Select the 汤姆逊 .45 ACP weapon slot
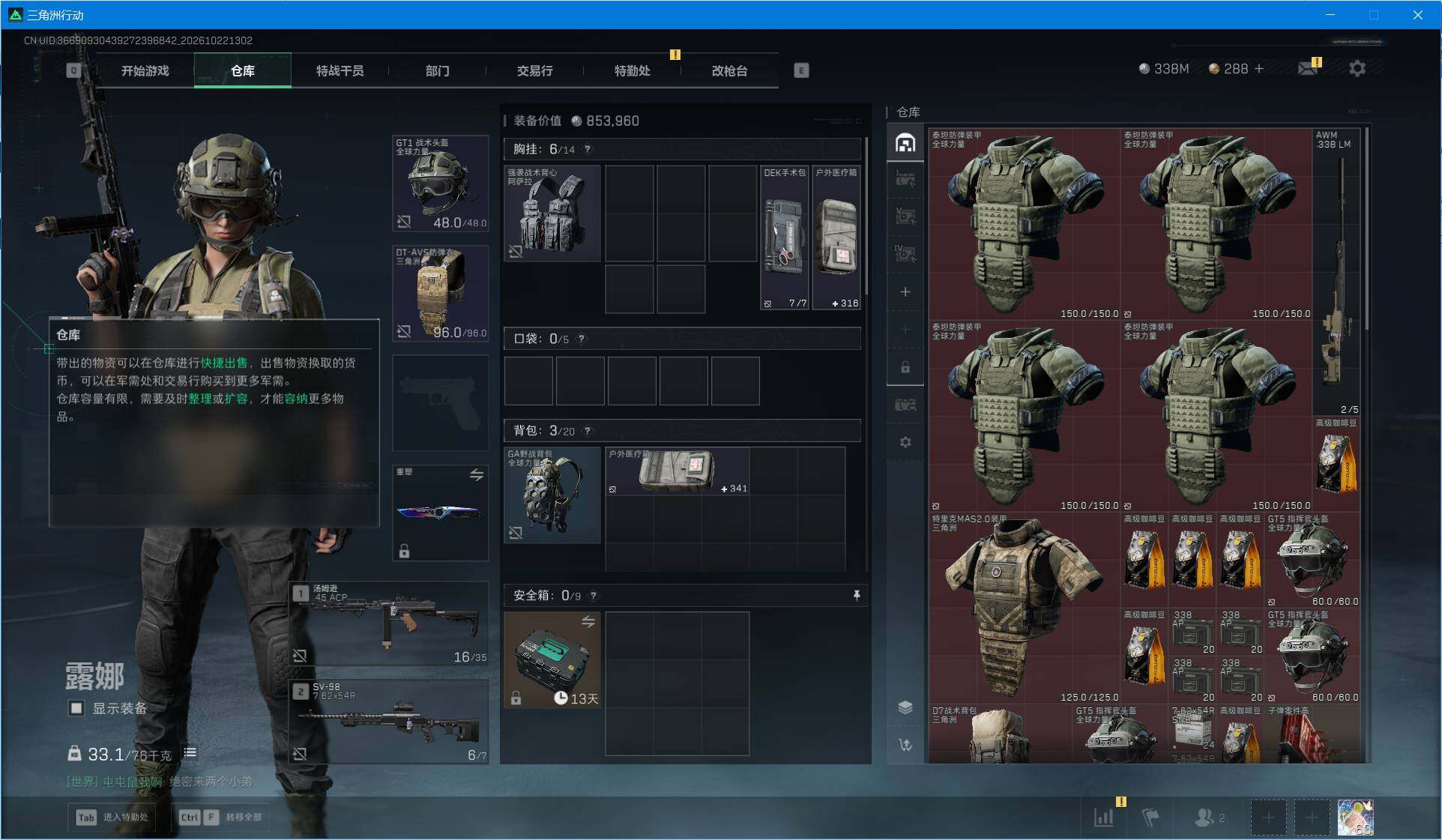Image resolution: width=1442 pixels, height=840 pixels. [x=389, y=623]
